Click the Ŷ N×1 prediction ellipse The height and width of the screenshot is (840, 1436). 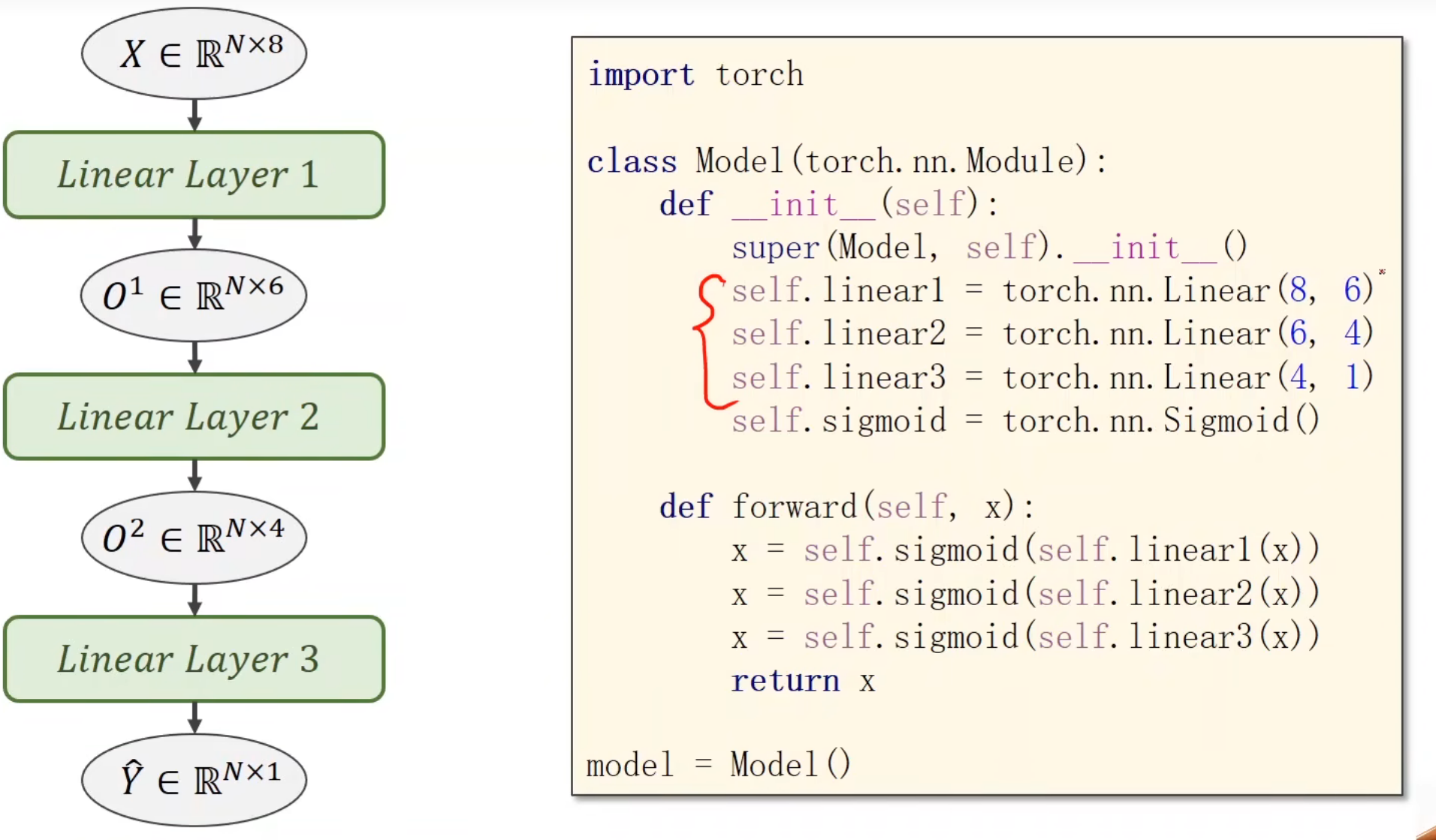click(194, 779)
